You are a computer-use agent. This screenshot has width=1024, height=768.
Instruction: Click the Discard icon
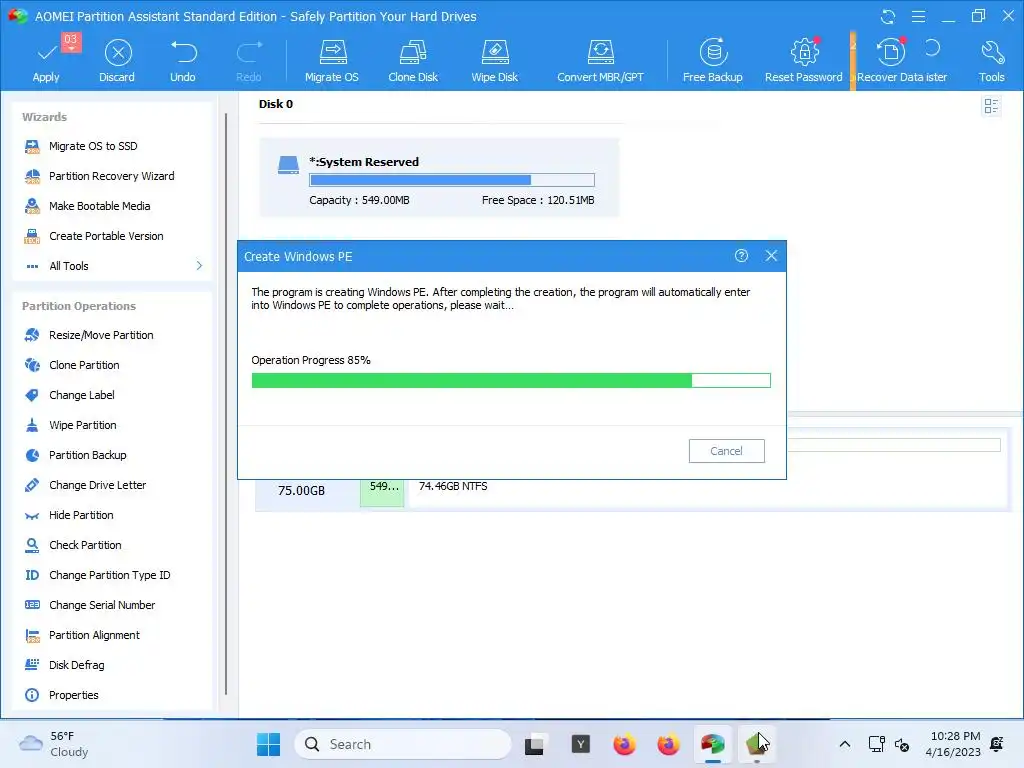[118, 53]
